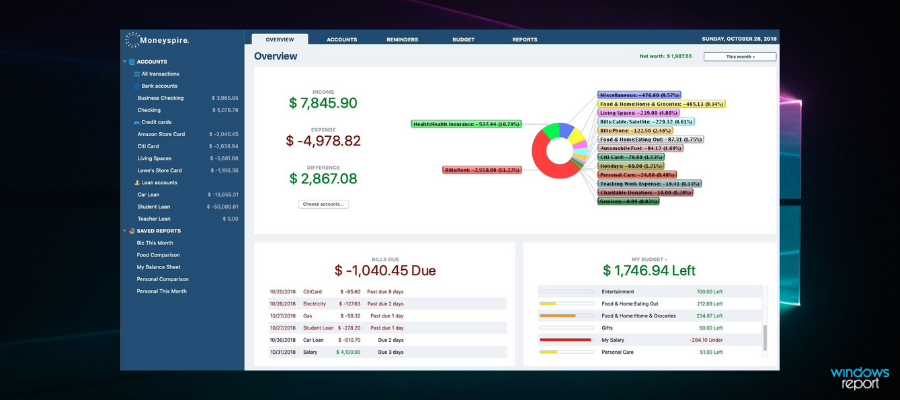
Task: Switch to the Overview tab
Action: [x=280, y=40]
